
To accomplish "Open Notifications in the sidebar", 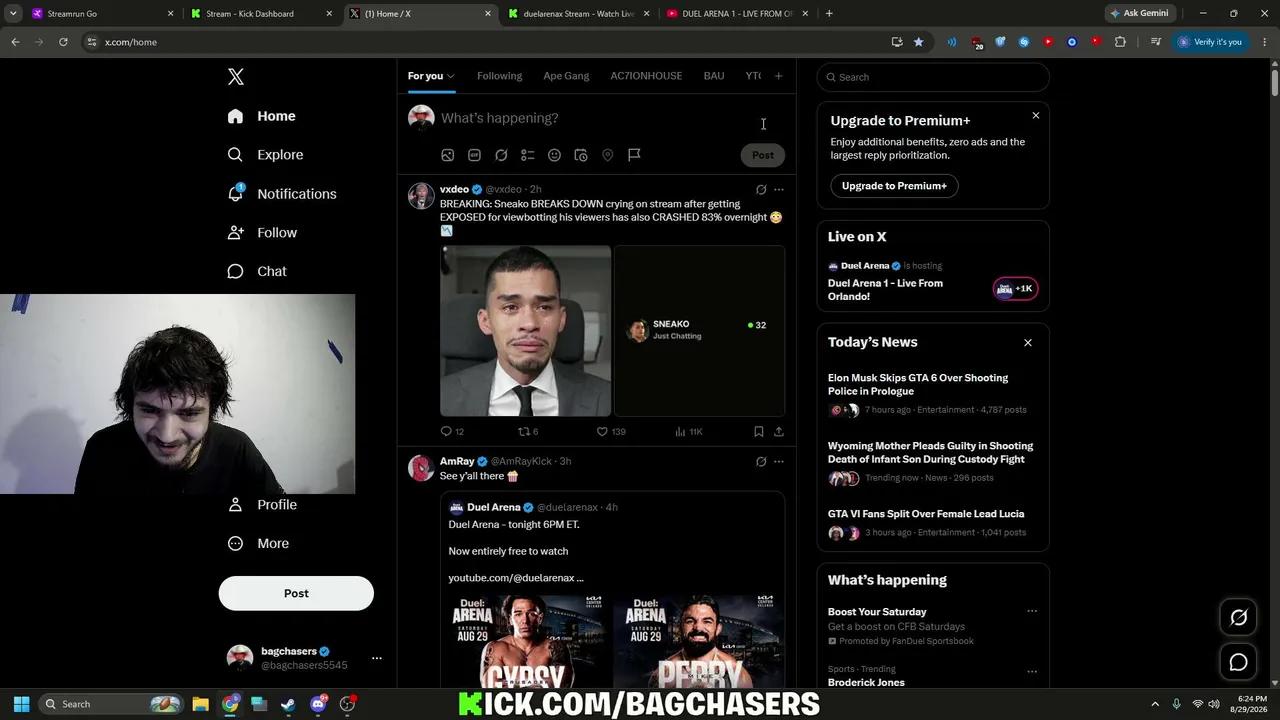I will (282, 194).
